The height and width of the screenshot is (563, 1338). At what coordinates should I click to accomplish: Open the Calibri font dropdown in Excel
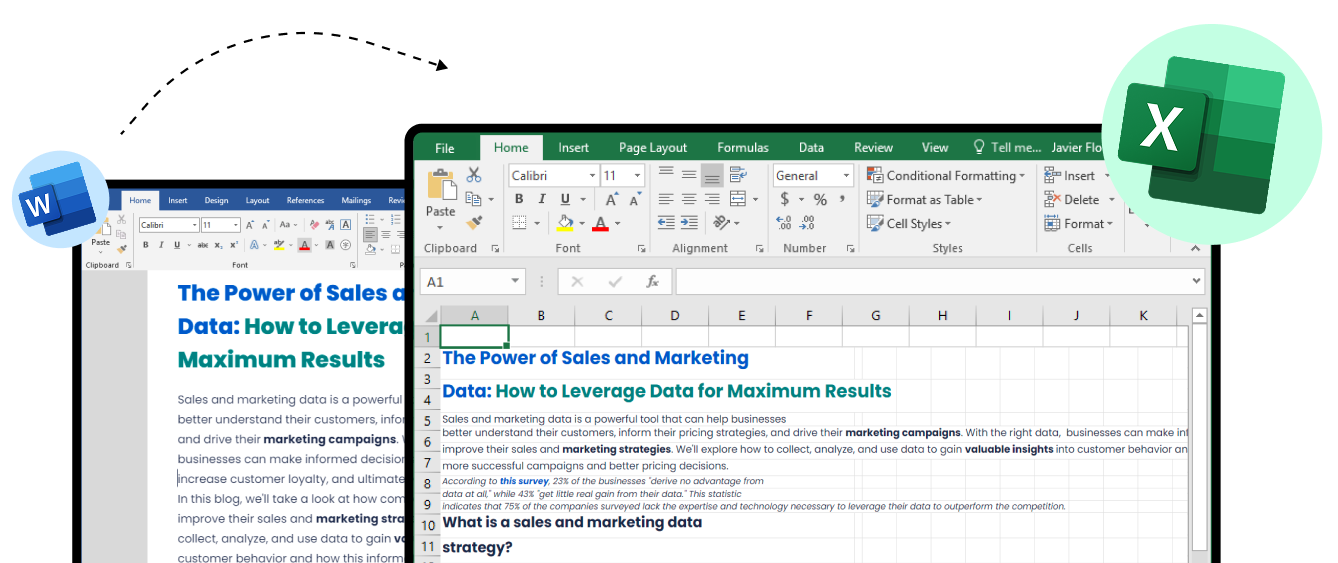pyautogui.click(x=593, y=175)
